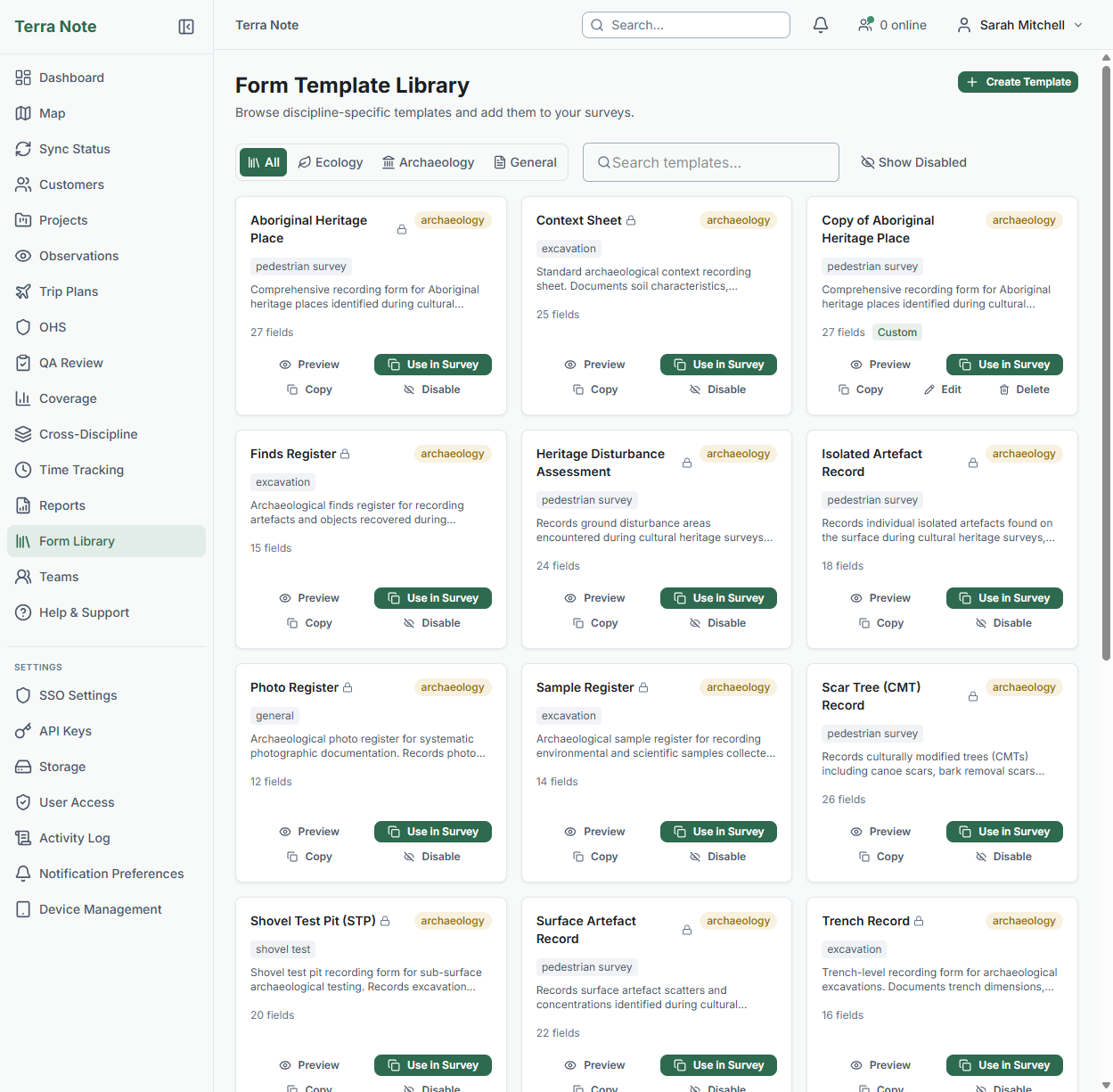The width and height of the screenshot is (1113, 1092).
Task: Expand Sarah Mitchell user menu
Action: 1019,25
